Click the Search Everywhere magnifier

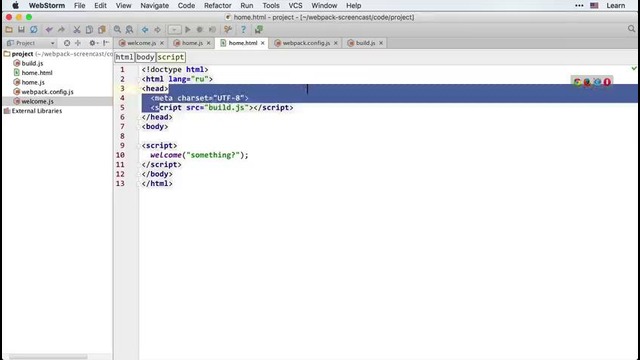pos(631,29)
